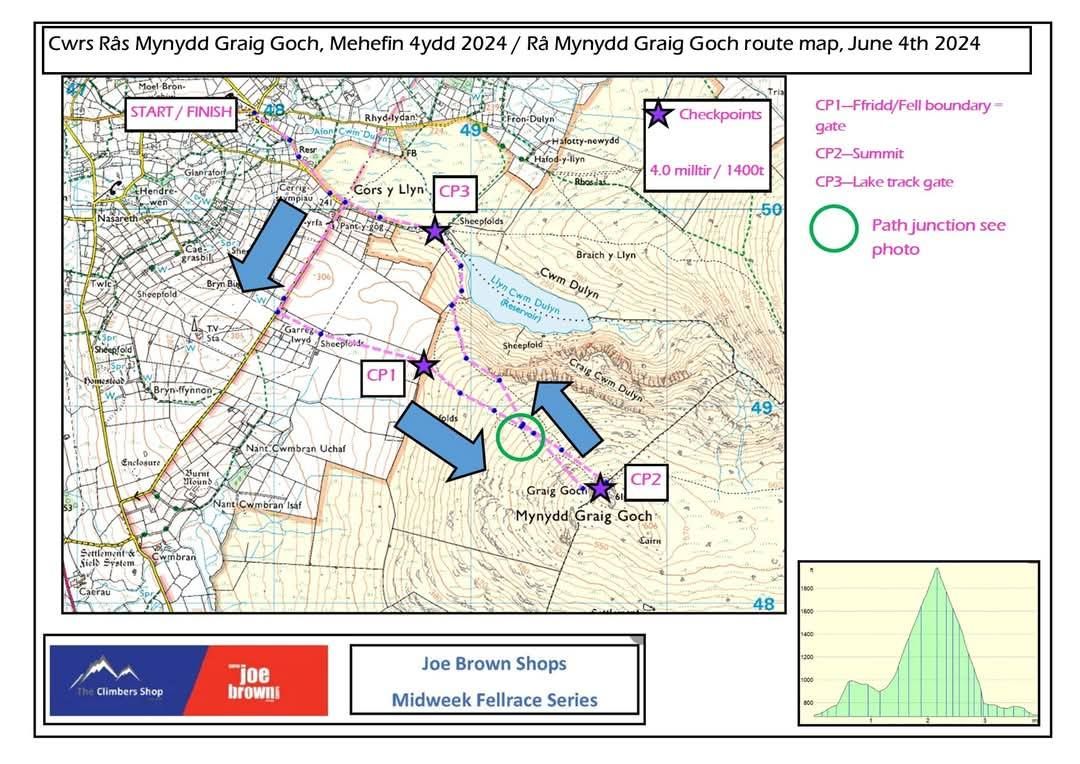Click the green circle on the map route
This screenshot has height=764, width=1080.
pyautogui.click(x=520, y=436)
